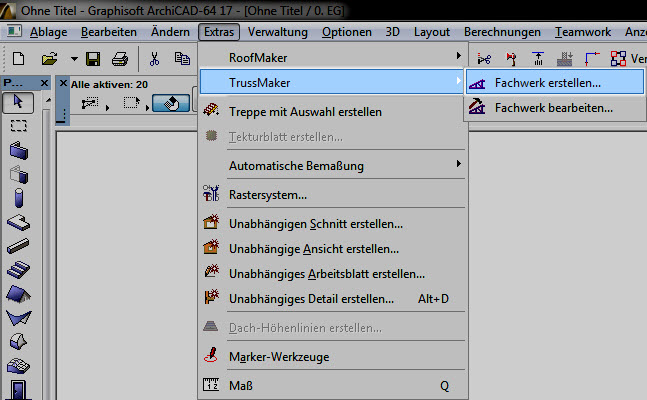Close the toolbox panel

click(44, 83)
